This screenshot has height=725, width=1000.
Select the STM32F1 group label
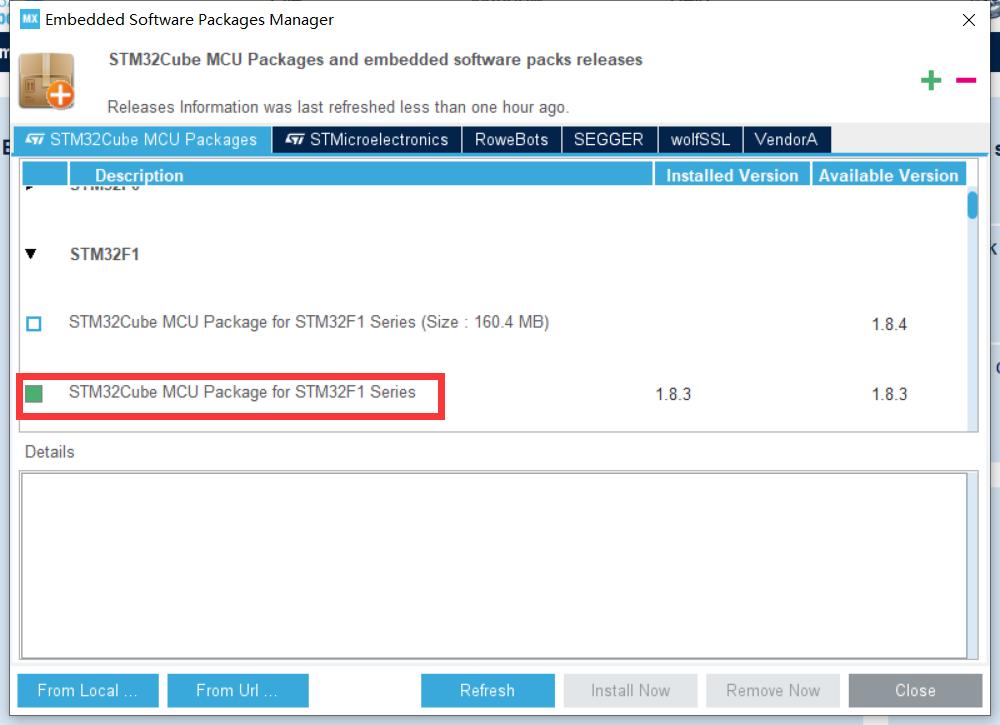pos(105,254)
